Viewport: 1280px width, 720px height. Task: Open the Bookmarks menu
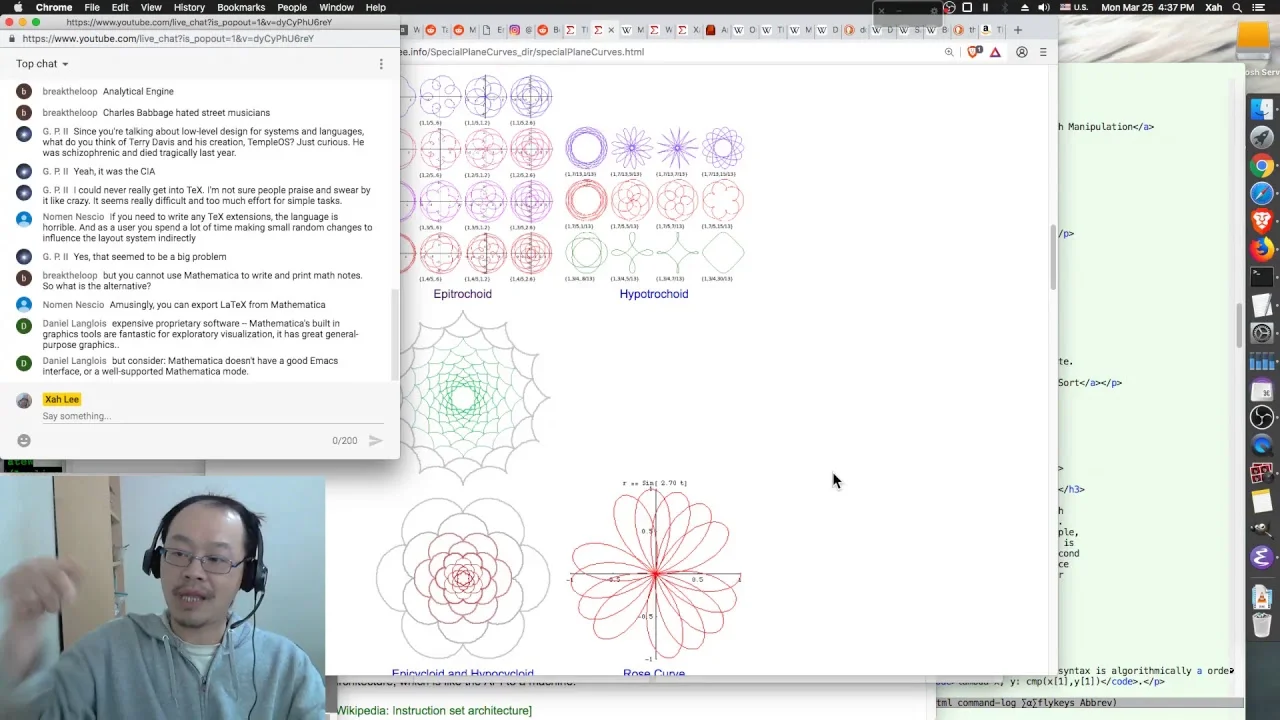(x=241, y=7)
